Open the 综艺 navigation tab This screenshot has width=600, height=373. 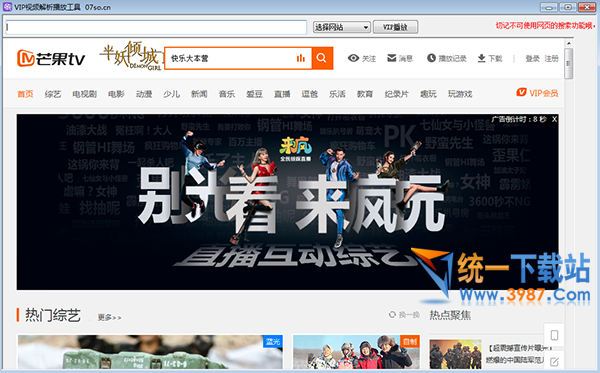click(x=53, y=94)
